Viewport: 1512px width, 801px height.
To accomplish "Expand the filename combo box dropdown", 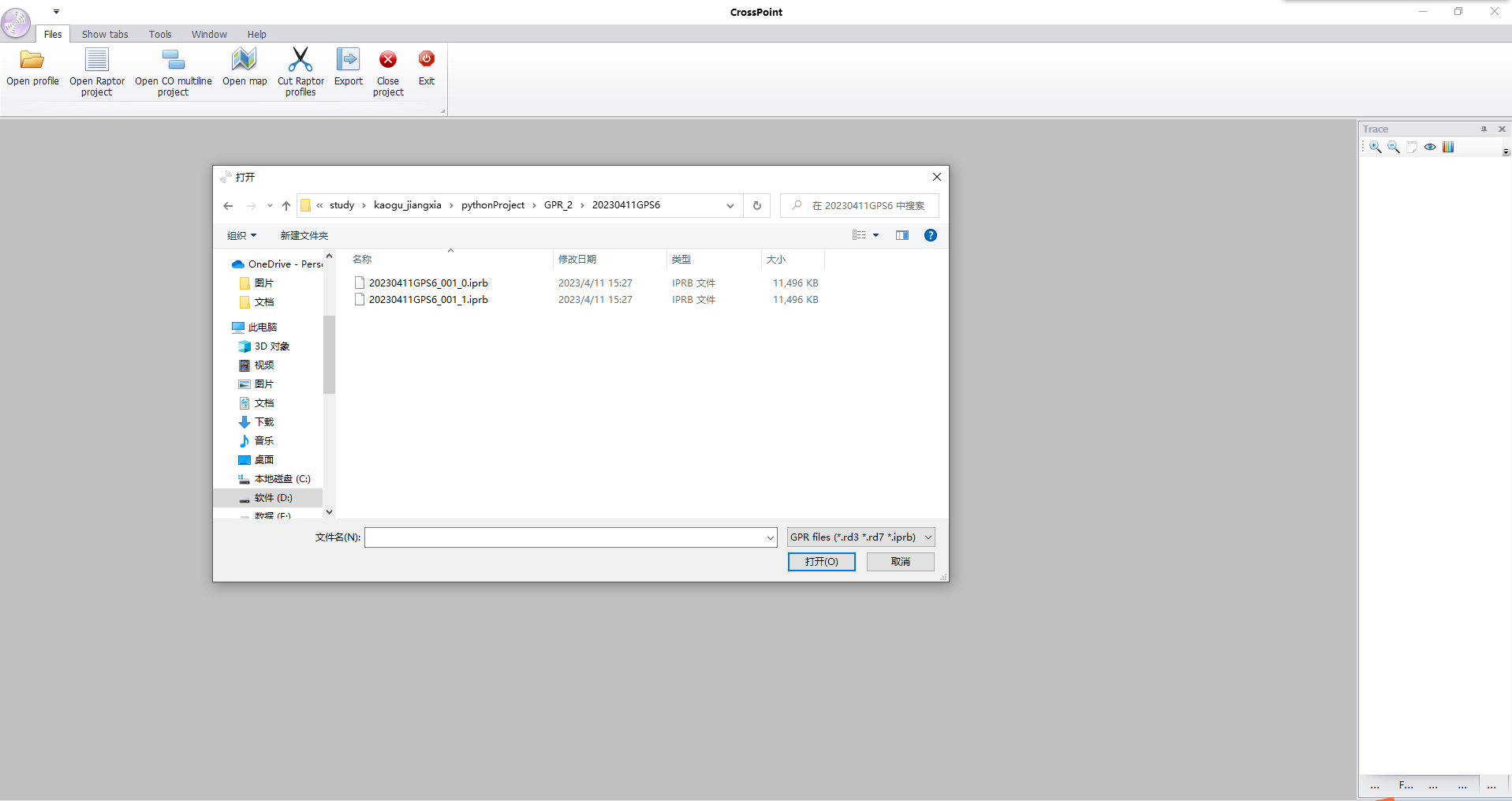I will tap(771, 537).
